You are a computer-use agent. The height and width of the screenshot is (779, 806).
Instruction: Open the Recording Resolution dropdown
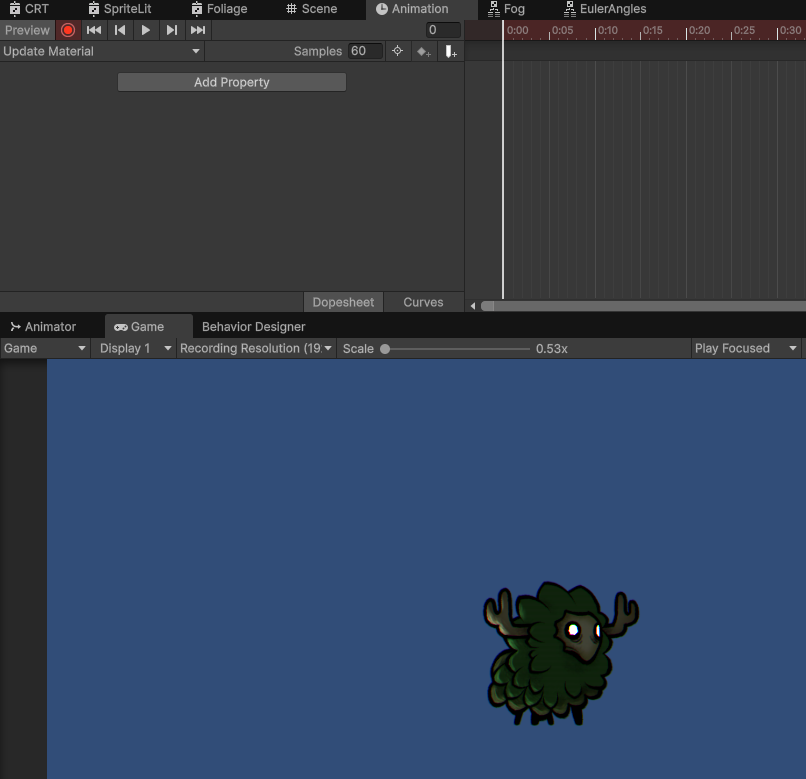tap(256, 348)
